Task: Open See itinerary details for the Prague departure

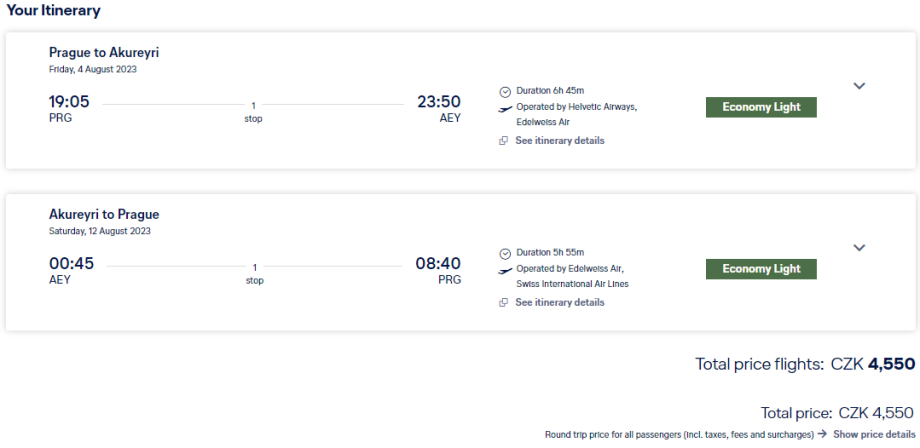Action: [559, 141]
